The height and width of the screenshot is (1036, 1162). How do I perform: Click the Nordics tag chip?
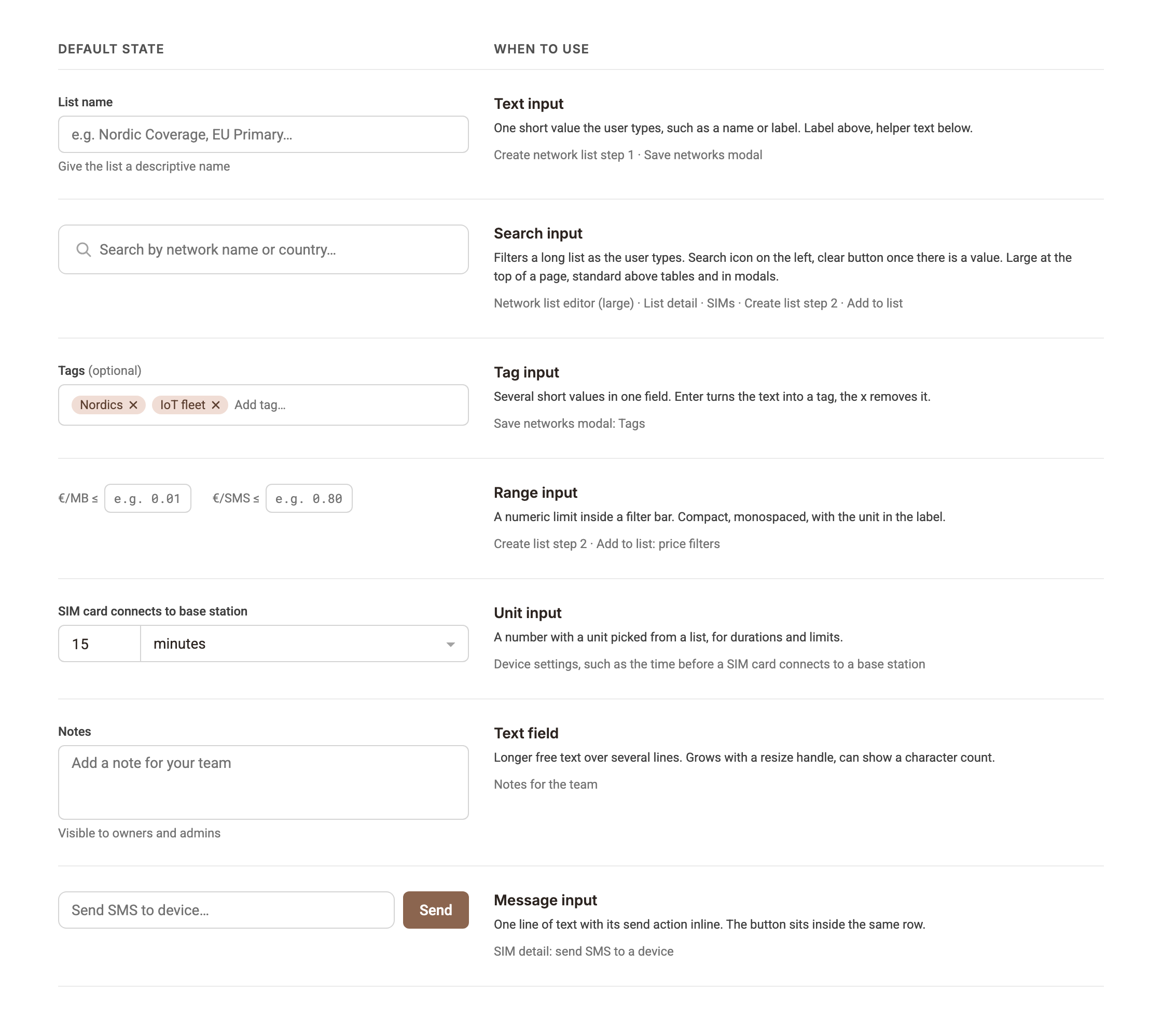[x=108, y=405]
